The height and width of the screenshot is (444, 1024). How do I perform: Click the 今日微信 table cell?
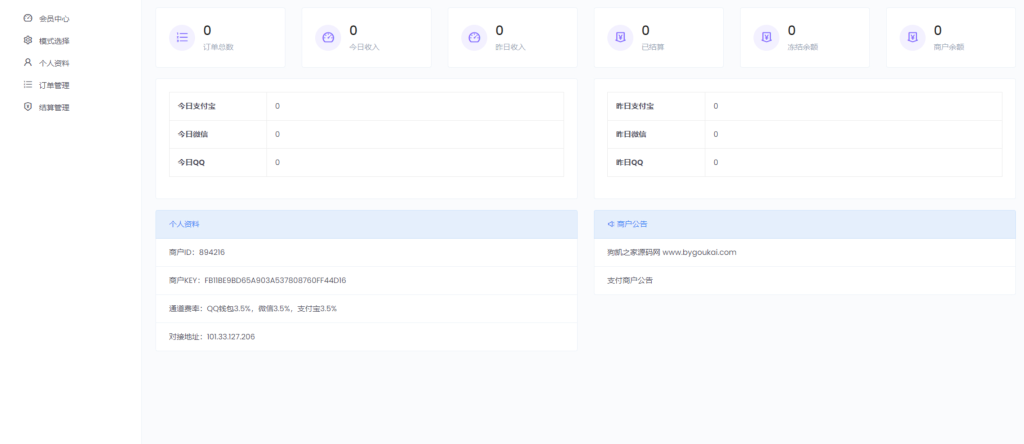pyautogui.click(x=218, y=135)
